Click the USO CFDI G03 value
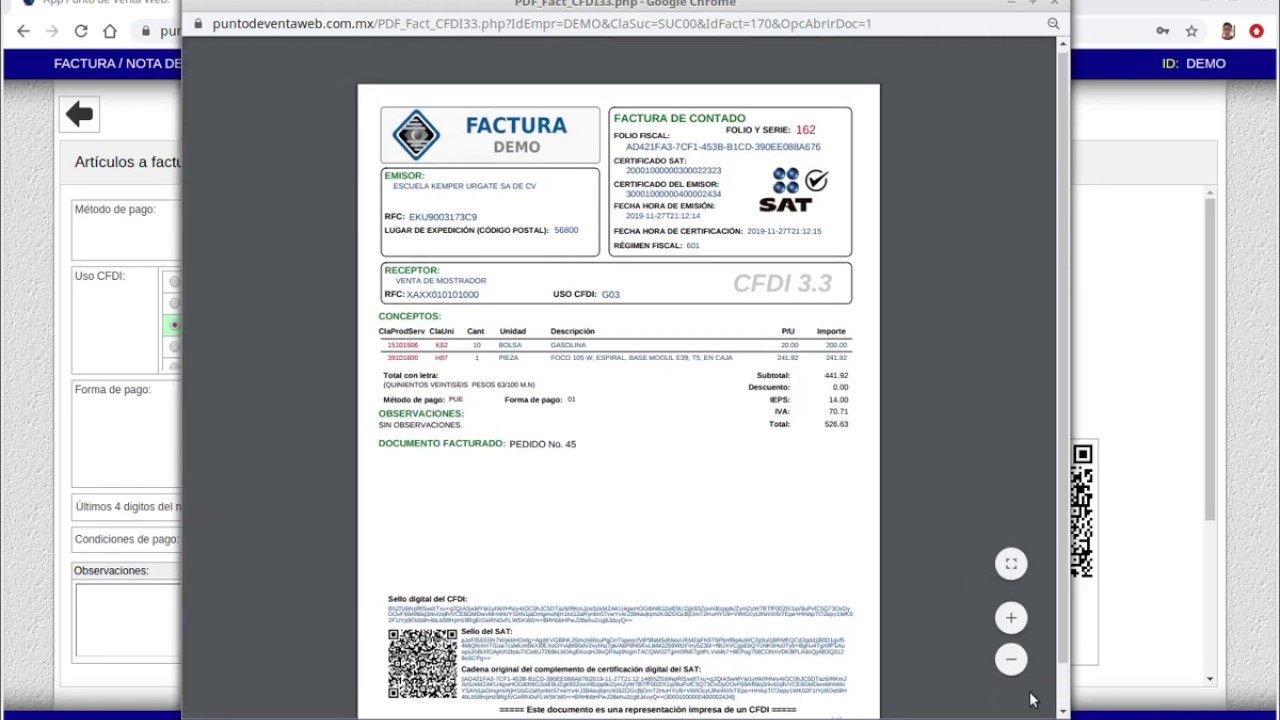 [610, 295]
